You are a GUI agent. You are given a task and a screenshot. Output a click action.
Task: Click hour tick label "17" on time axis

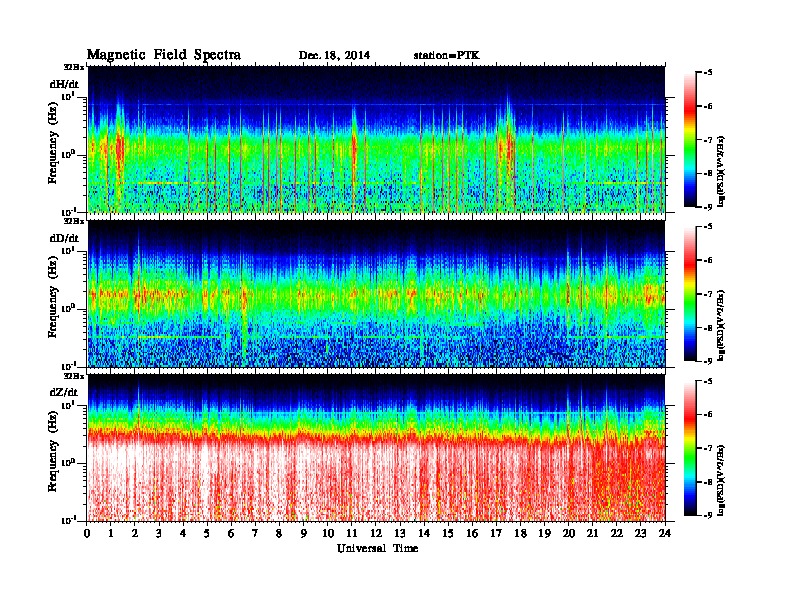coord(497,533)
